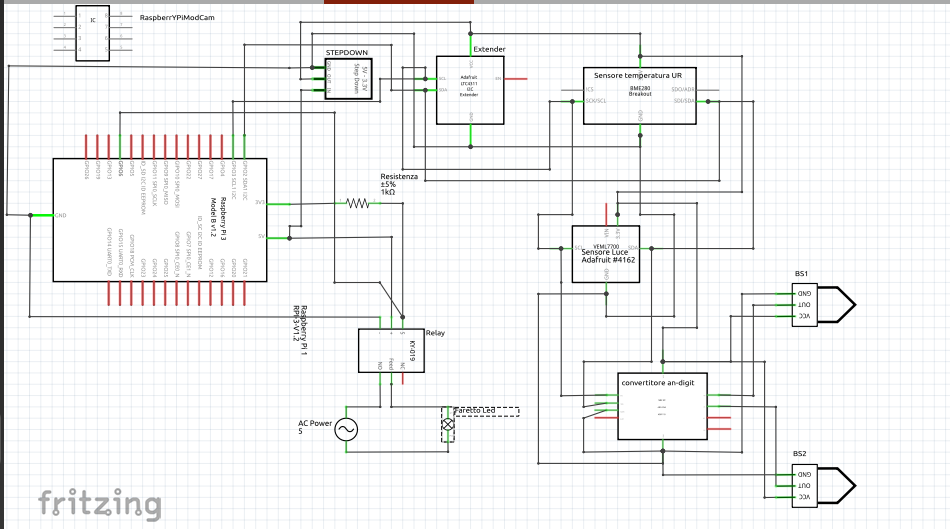Click the RaspberrYPiModCam label
This screenshot has height=529, width=950.
pyautogui.click(x=177, y=18)
